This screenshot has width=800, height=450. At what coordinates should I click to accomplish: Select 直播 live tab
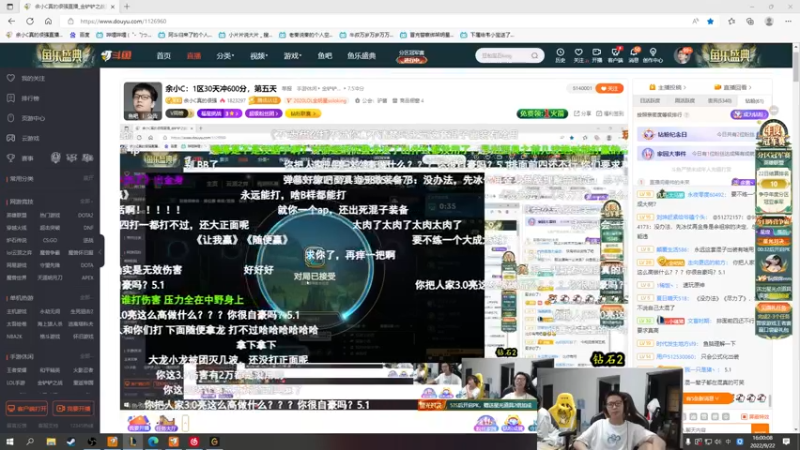[x=193, y=56]
